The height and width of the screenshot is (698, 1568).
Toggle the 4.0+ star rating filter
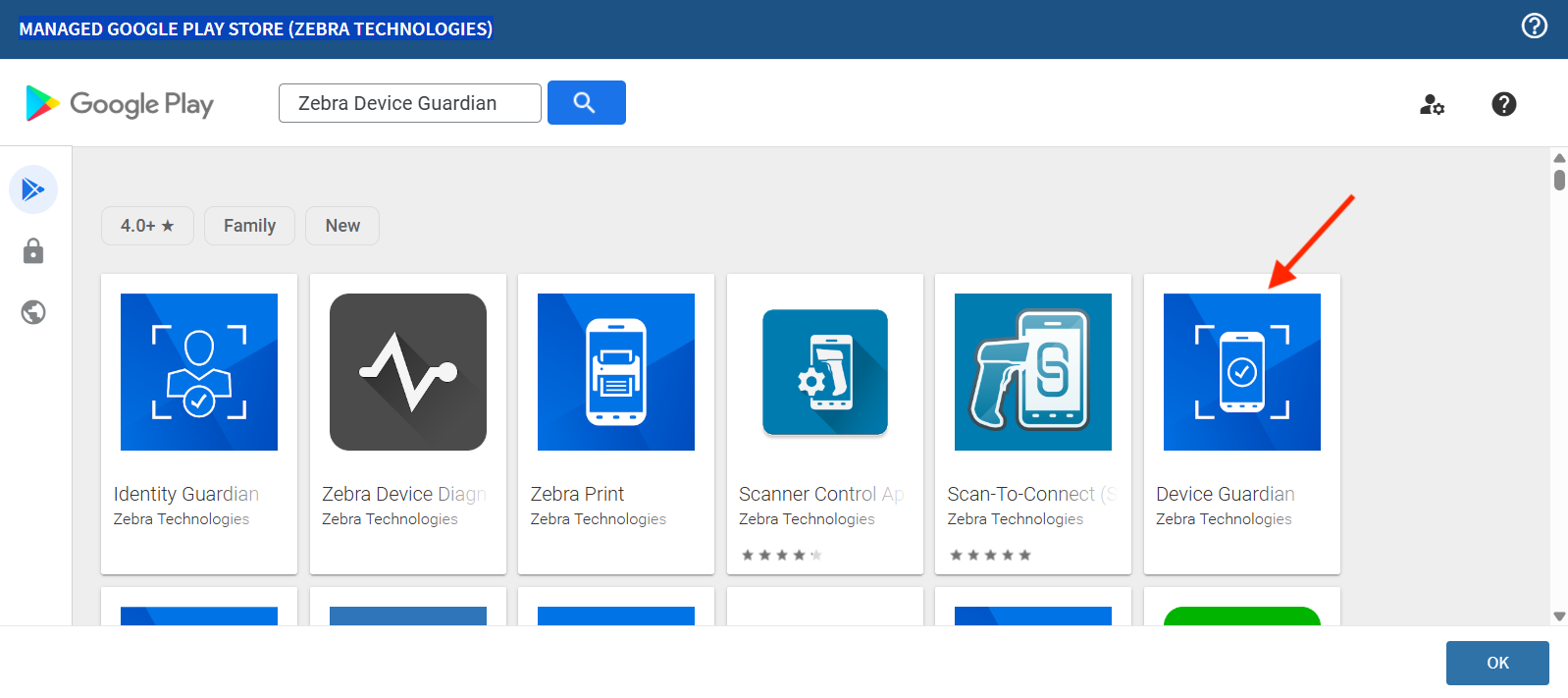coord(147,226)
